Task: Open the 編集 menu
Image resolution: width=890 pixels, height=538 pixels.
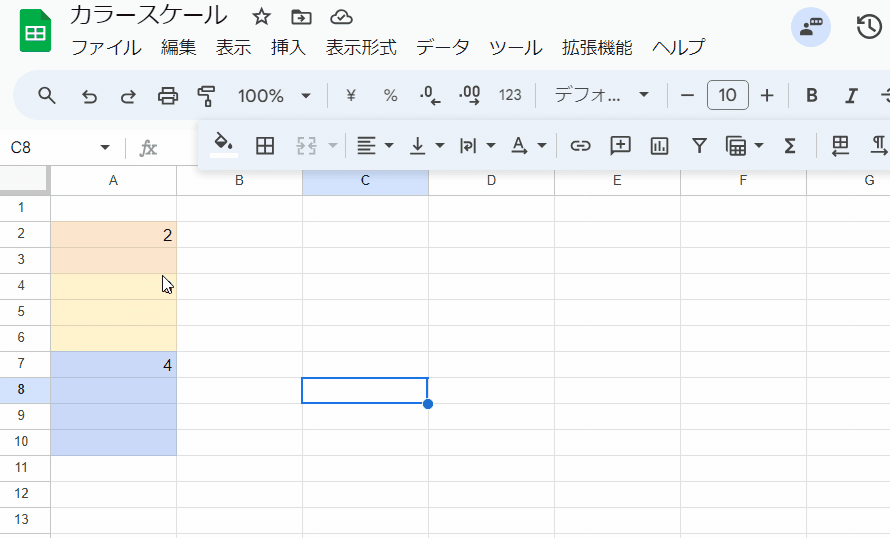Action: coord(178,47)
